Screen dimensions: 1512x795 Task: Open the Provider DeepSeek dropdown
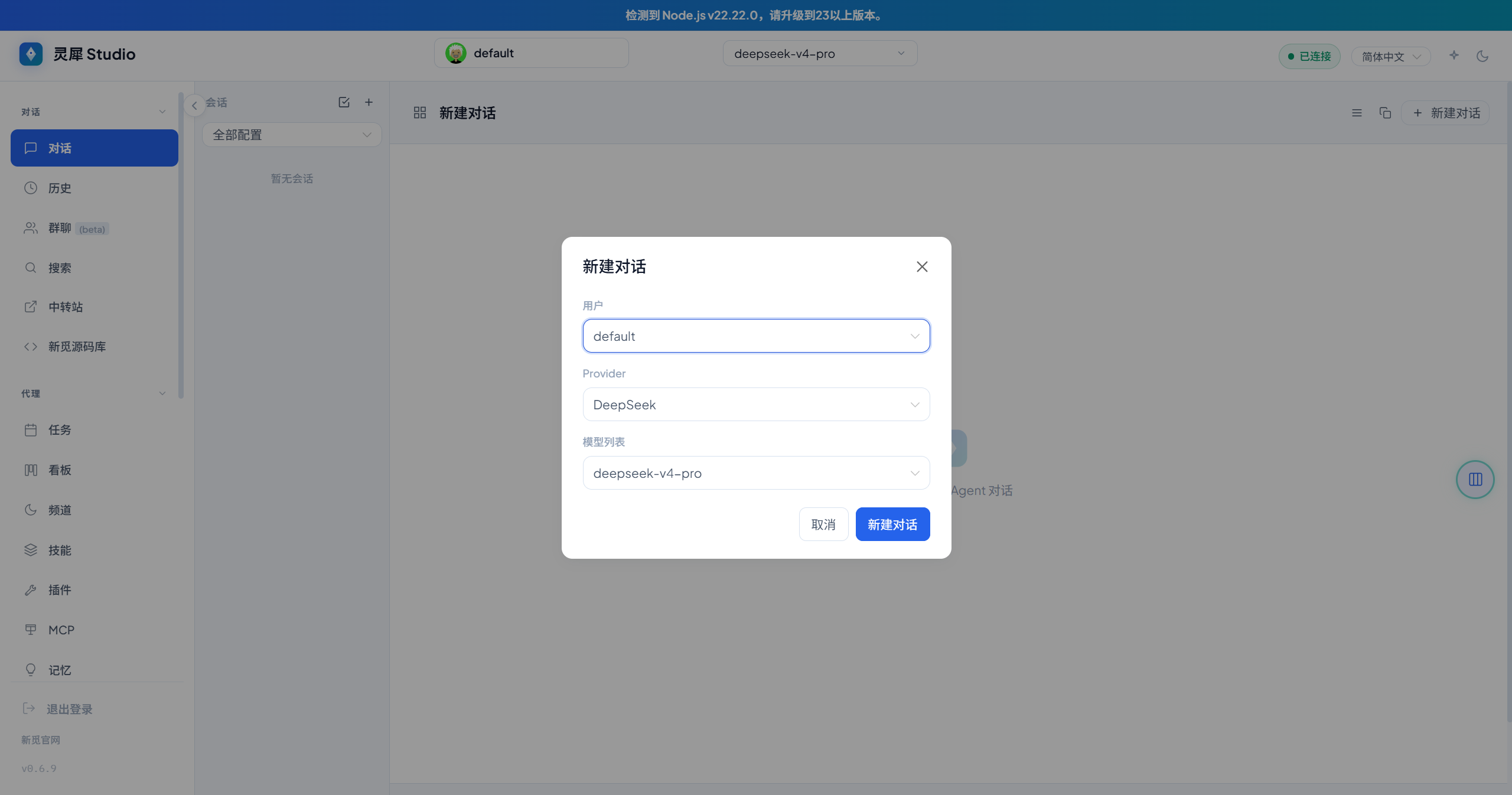[756, 405]
